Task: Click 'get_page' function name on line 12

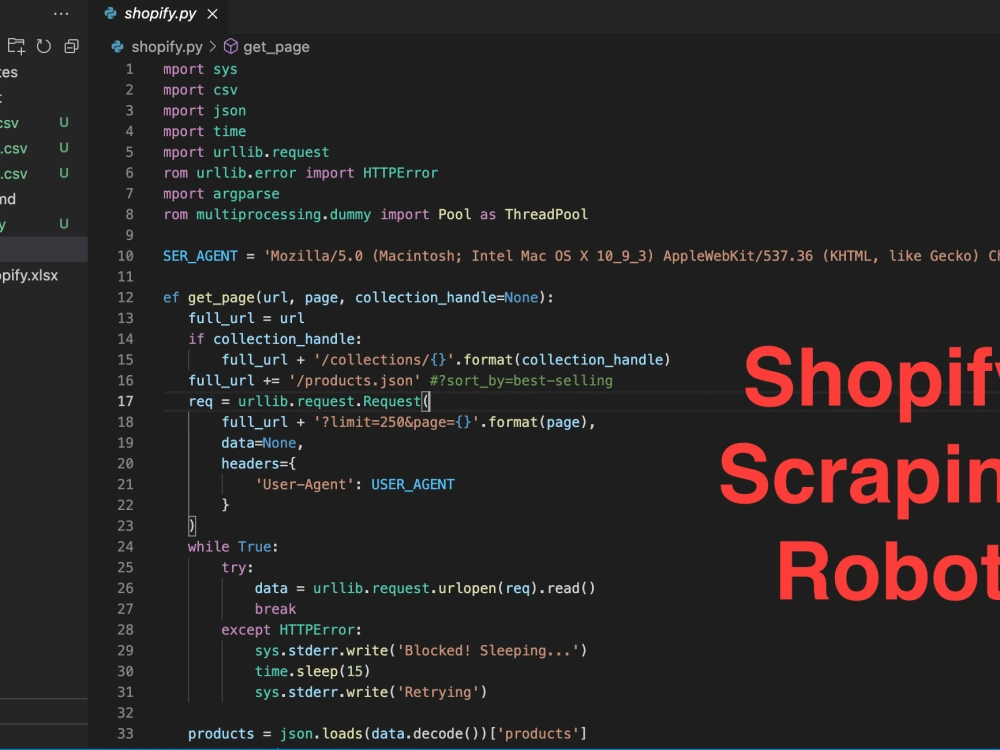Action: coord(221,297)
